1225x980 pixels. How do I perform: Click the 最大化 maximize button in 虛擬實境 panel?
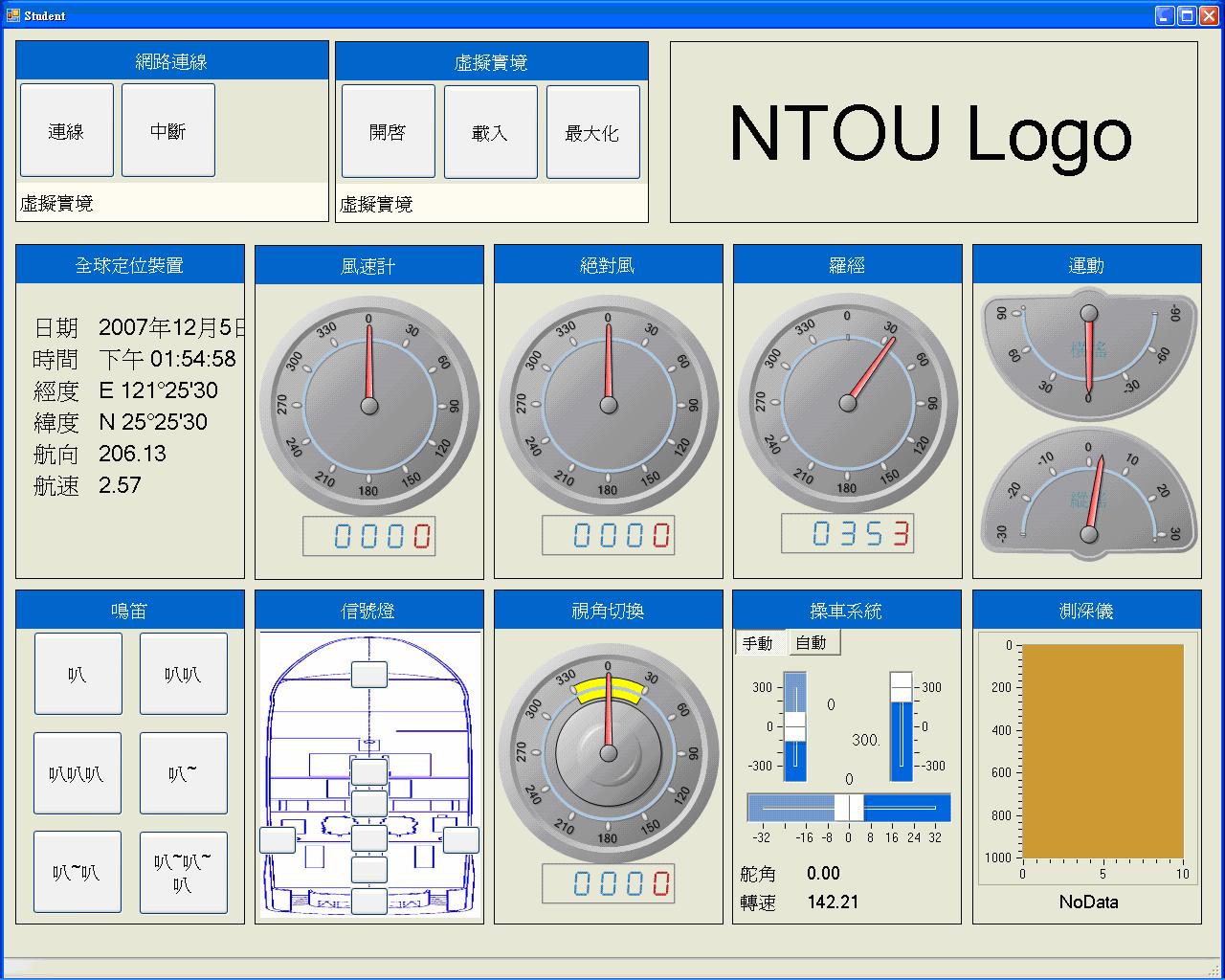593,132
